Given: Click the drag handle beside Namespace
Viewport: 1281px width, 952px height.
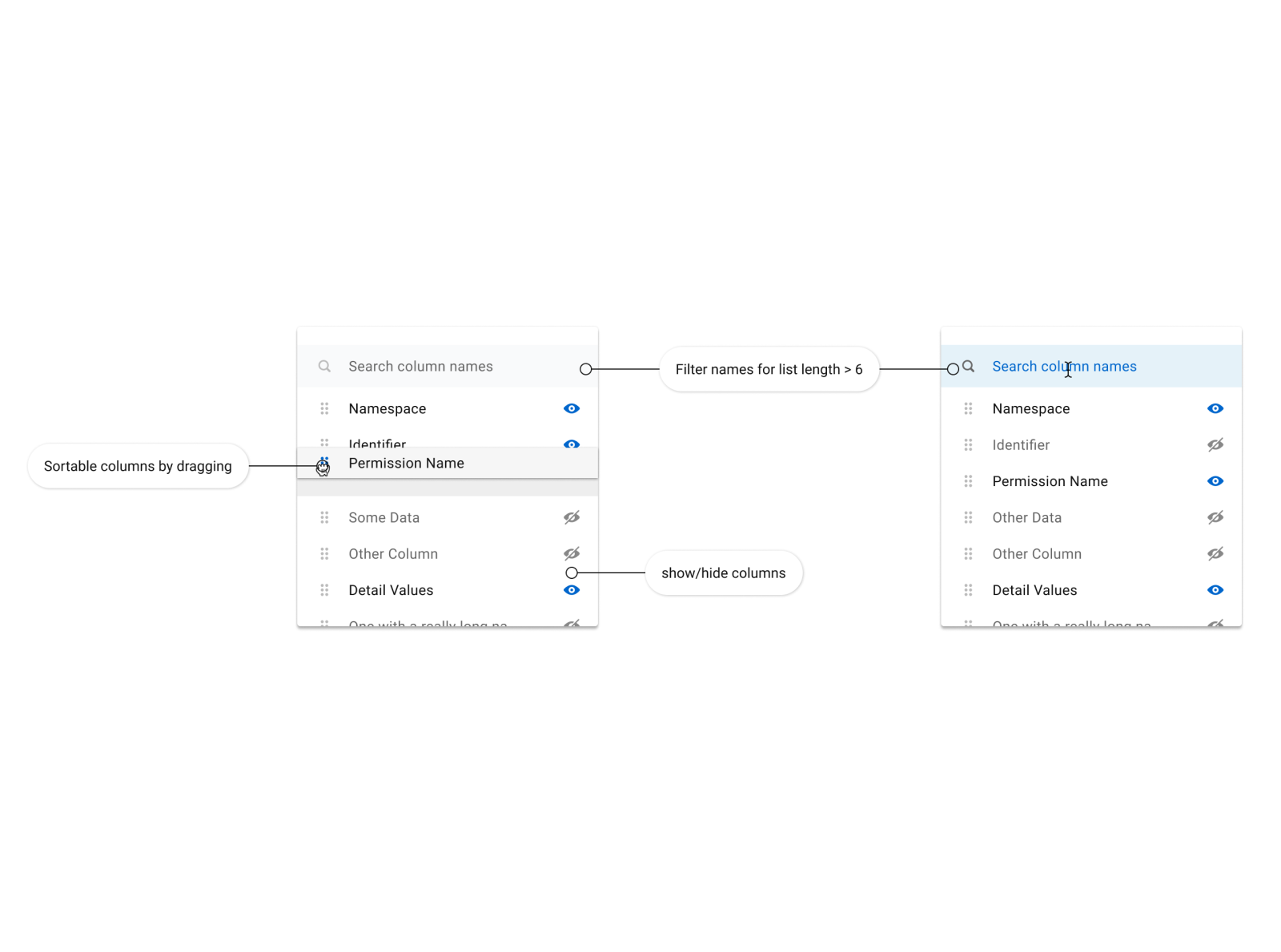Looking at the screenshot, I should (x=324, y=408).
